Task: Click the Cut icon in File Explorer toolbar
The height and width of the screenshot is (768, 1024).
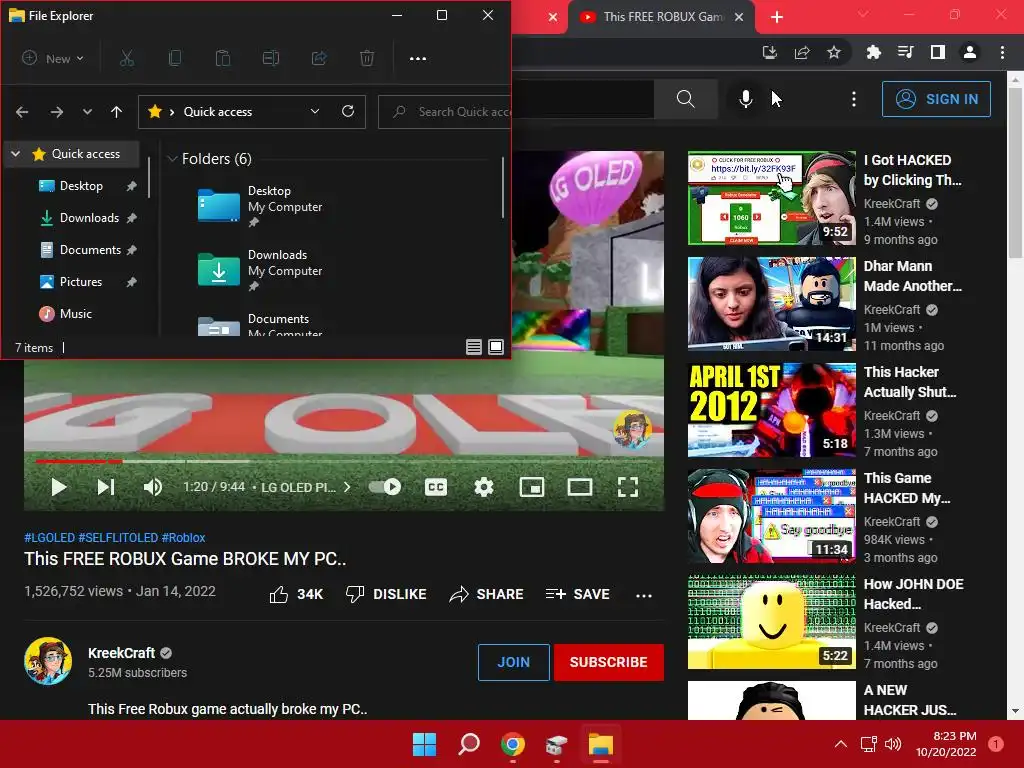Action: (x=127, y=58)
